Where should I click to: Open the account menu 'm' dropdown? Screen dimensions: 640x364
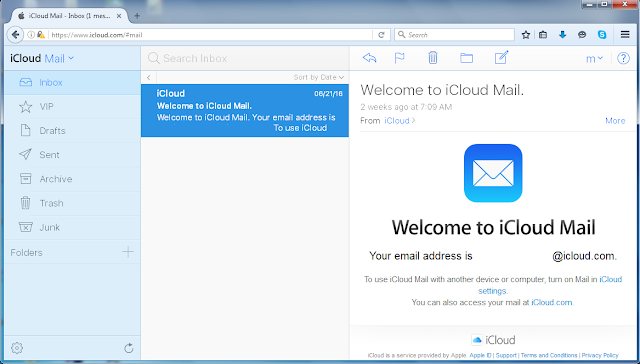click(x=594, y=59)
